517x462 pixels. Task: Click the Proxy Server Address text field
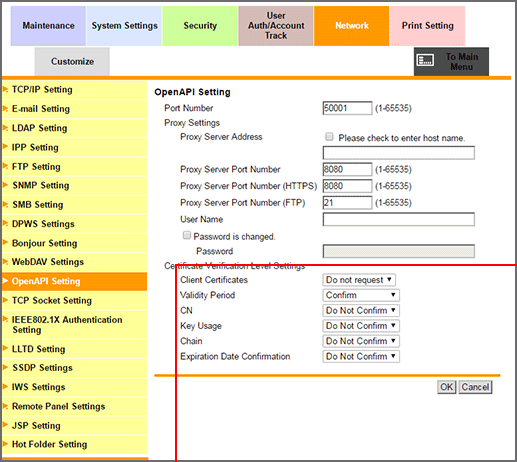tap(399, 153)
